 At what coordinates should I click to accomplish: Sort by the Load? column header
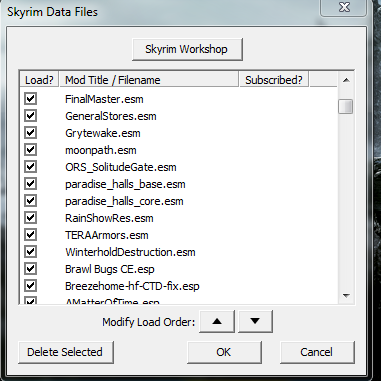tap(39, 80)
